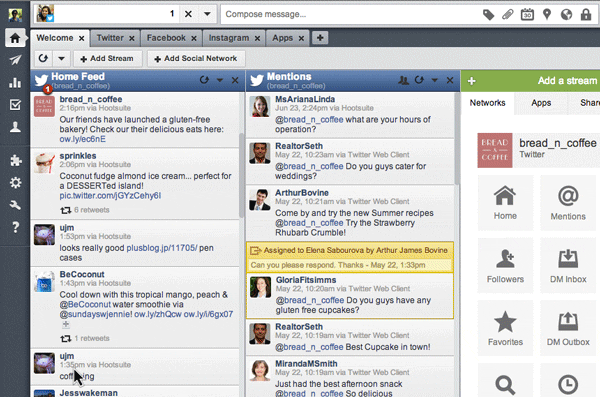Close the Home Feed stream
Screen dimensions: 600x397
(x=235, y=80)
